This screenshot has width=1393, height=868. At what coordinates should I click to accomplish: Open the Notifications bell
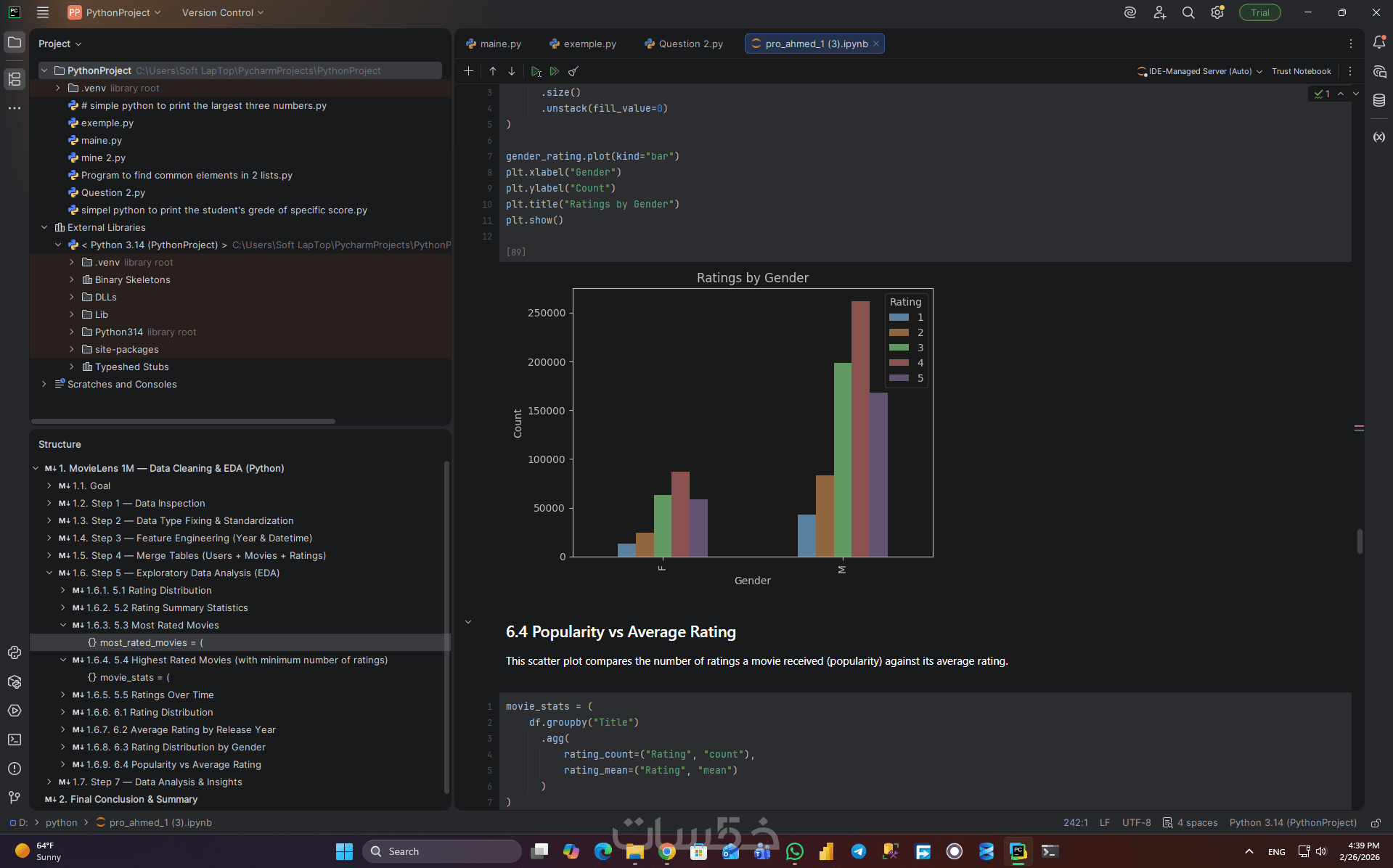(x=1379, y=43)
